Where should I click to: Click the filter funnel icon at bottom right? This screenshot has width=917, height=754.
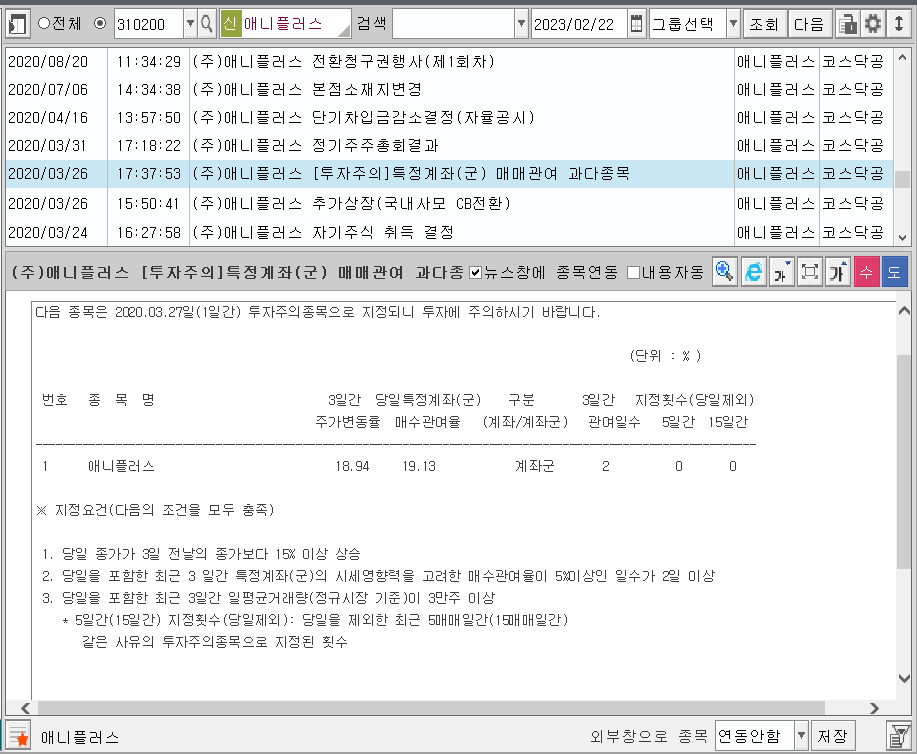(x=898, y=736)
